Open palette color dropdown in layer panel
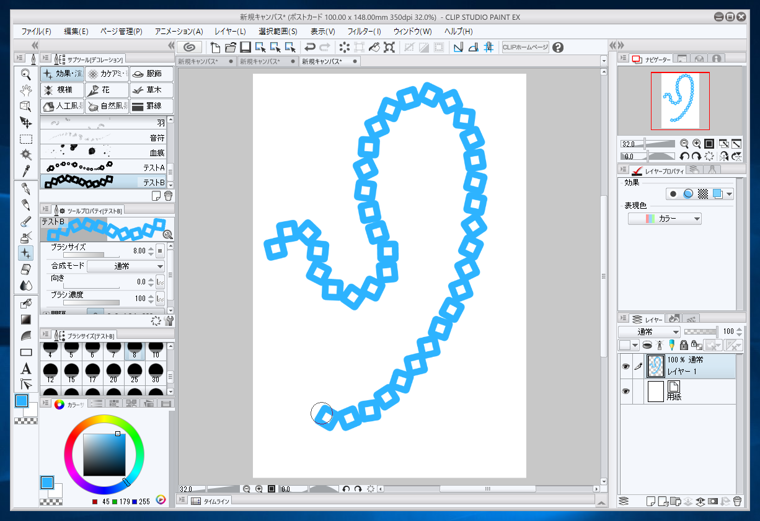 click(634, 345)
